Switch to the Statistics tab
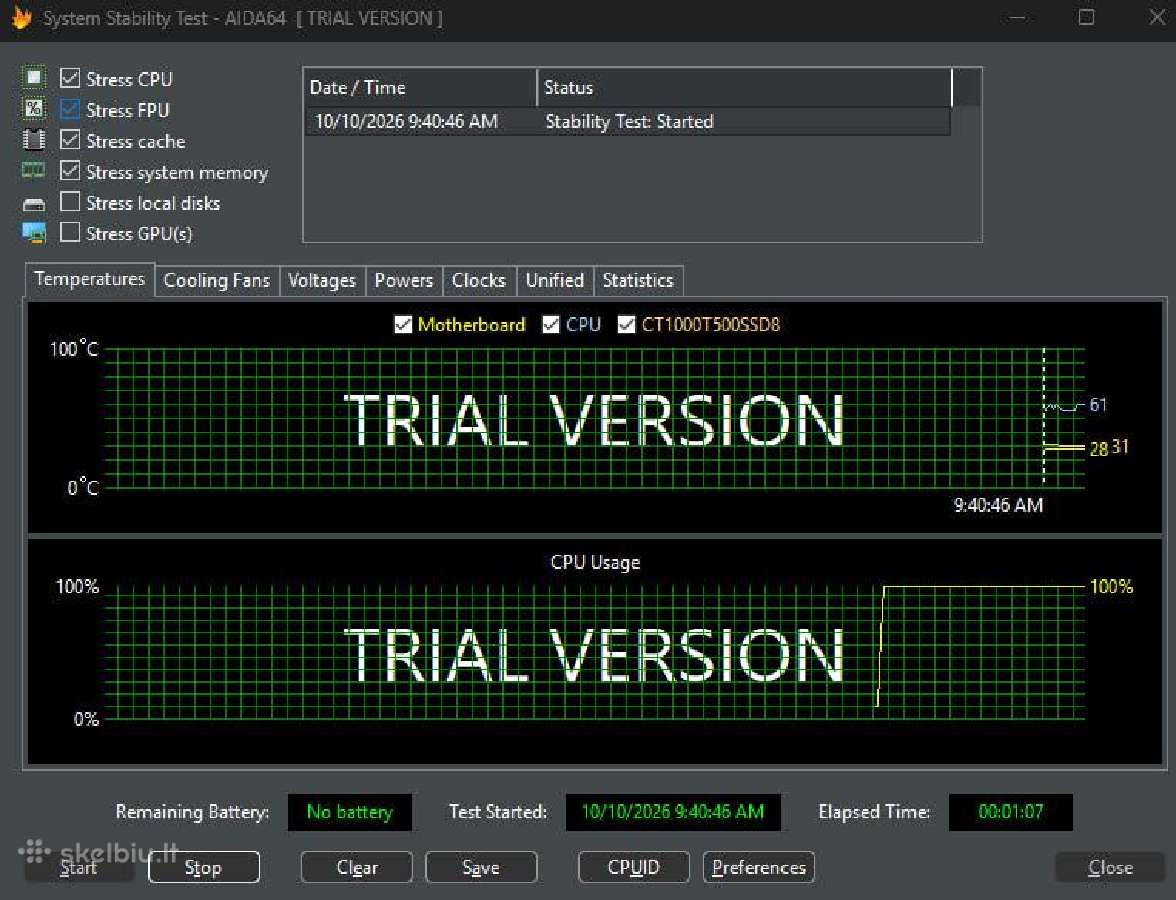This screenshot has height=900, width=1176. pos(638,280)
